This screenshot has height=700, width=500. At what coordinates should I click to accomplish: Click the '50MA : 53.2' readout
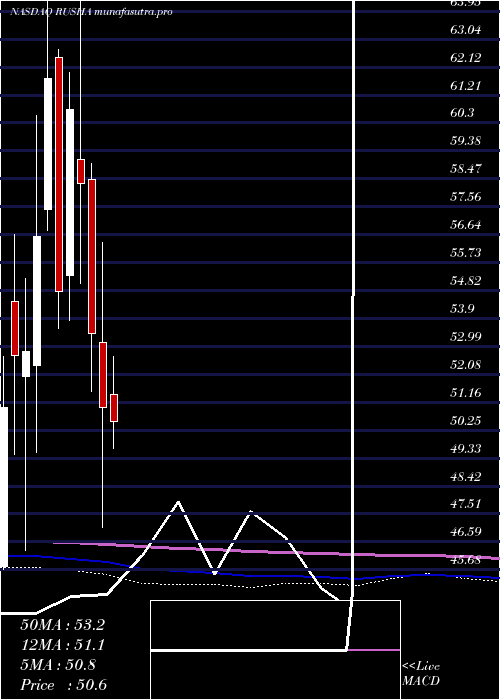tap(62, 625)
